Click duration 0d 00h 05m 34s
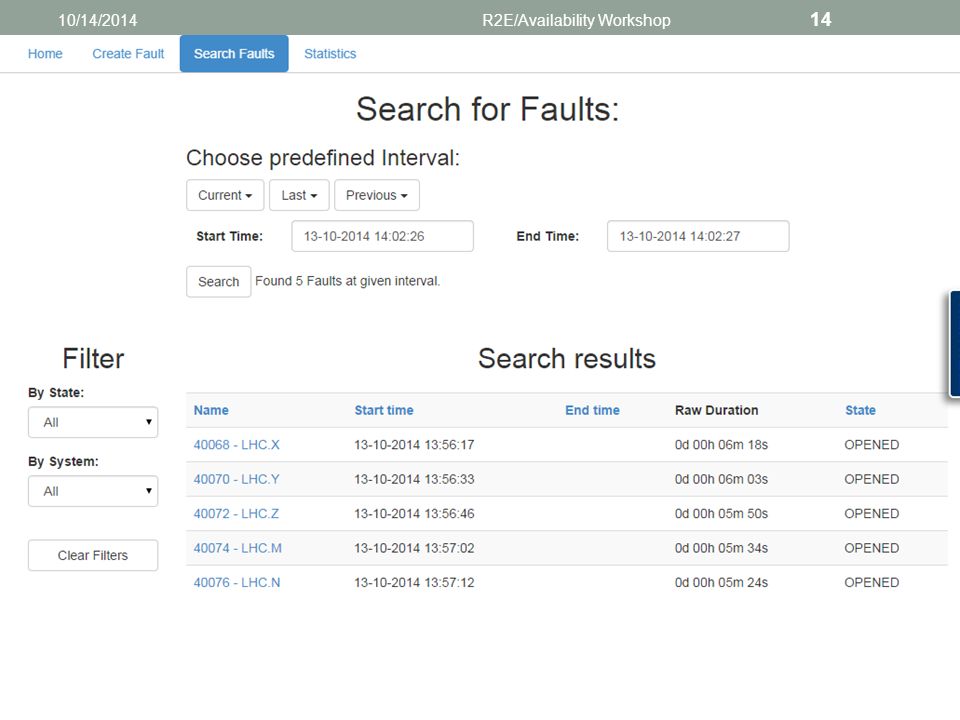The image size is (960, 720). tap(721, 548)
